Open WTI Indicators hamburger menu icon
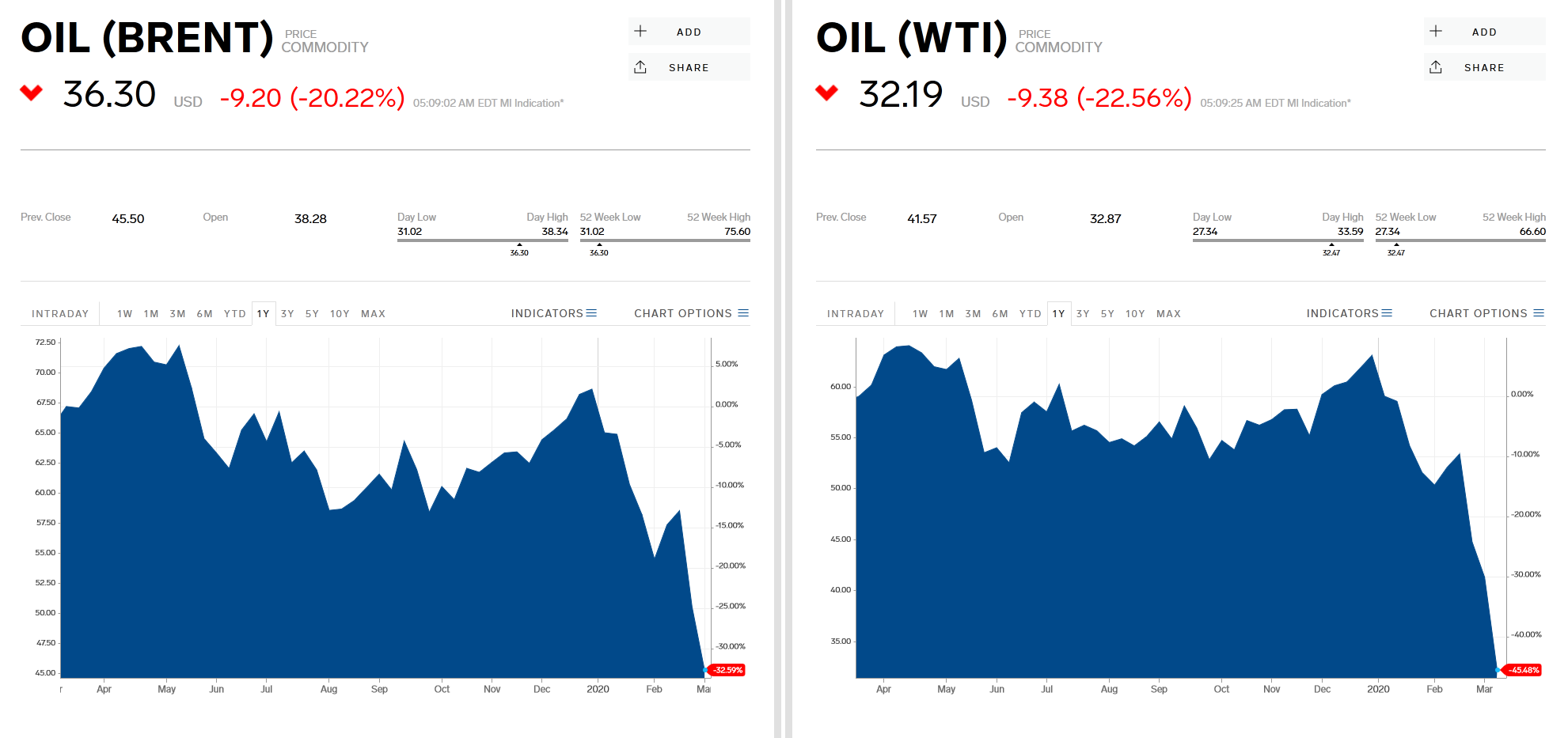1568x738 pixels. tap(1387, 313)
